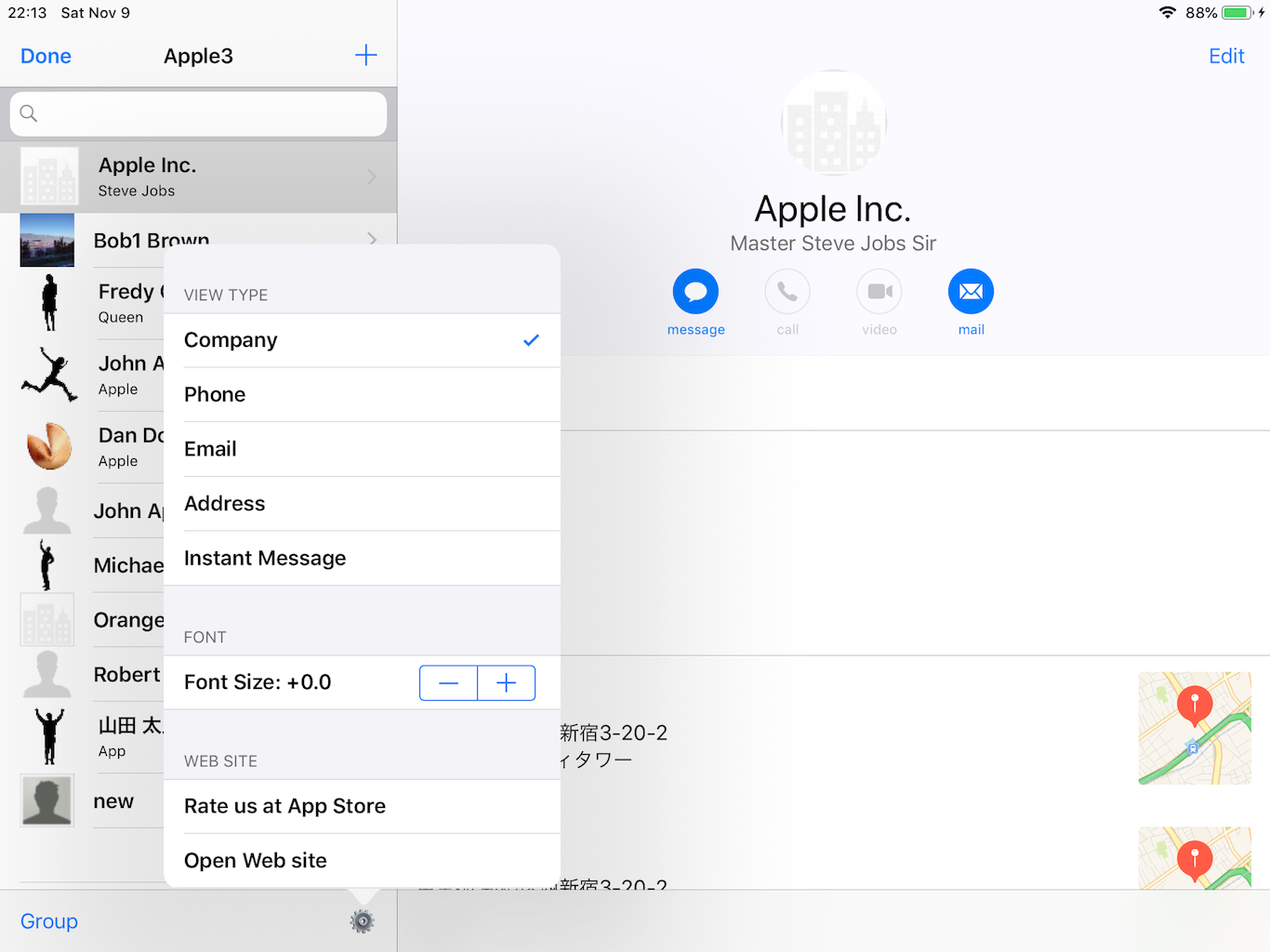Tap Dan fortune cookie photo

pos(49,446)
